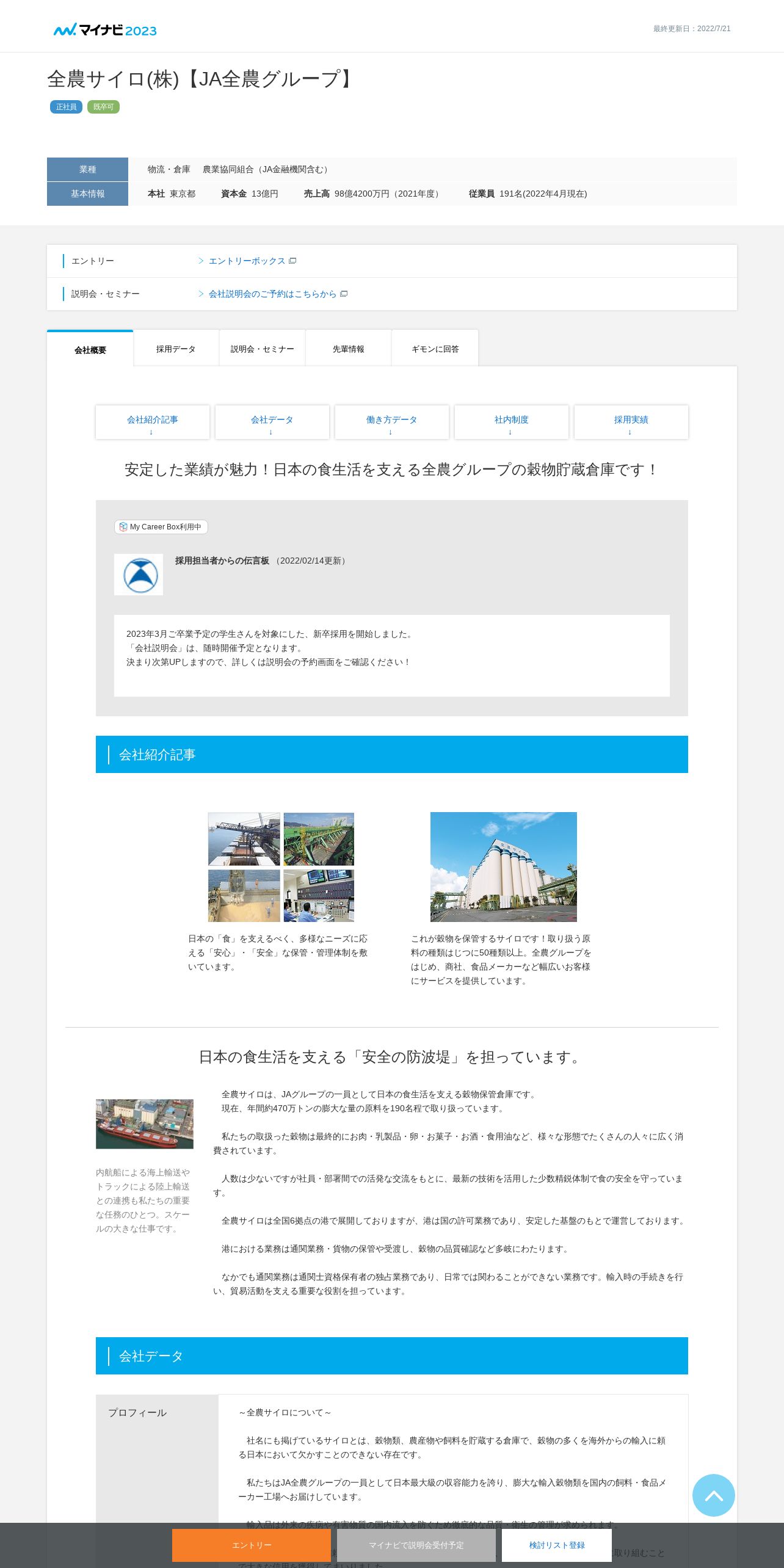The width and height of the screenshot is (784, 1568).
Task: Jump to 採用実績 section button
Action: coord(631,422)
